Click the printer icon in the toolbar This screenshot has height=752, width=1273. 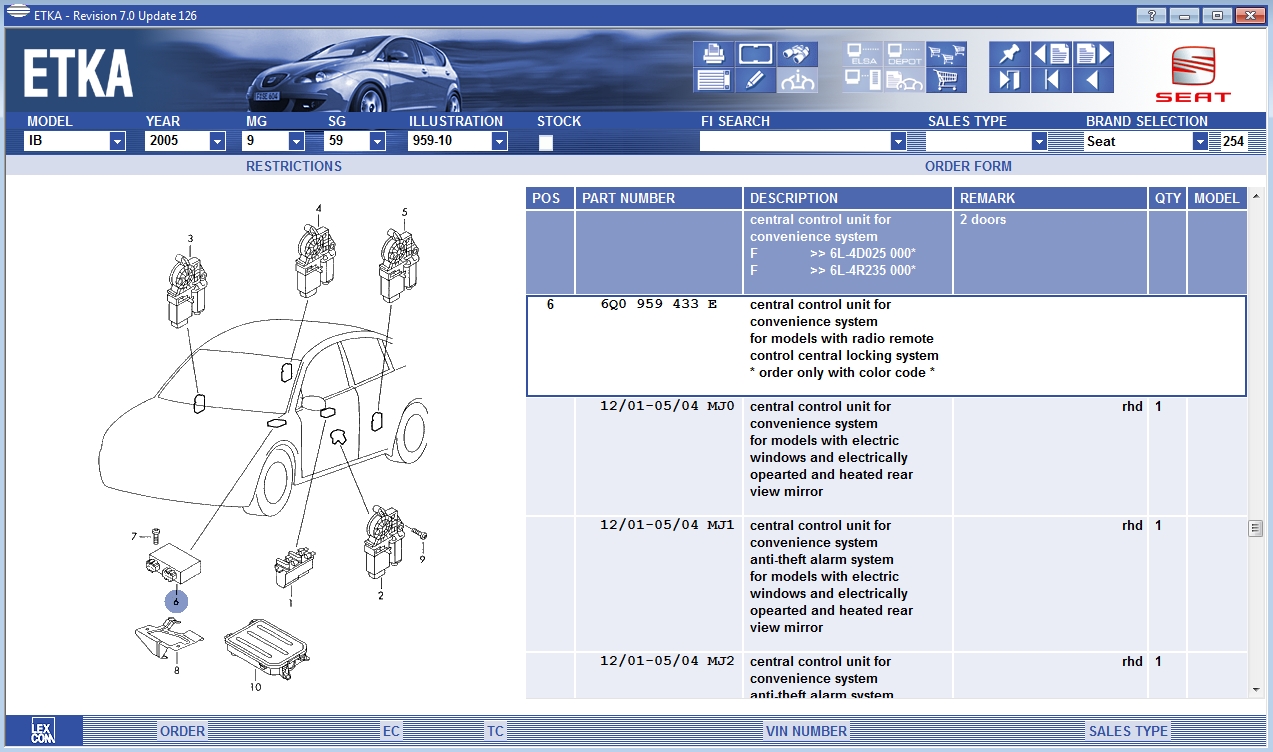713,54
